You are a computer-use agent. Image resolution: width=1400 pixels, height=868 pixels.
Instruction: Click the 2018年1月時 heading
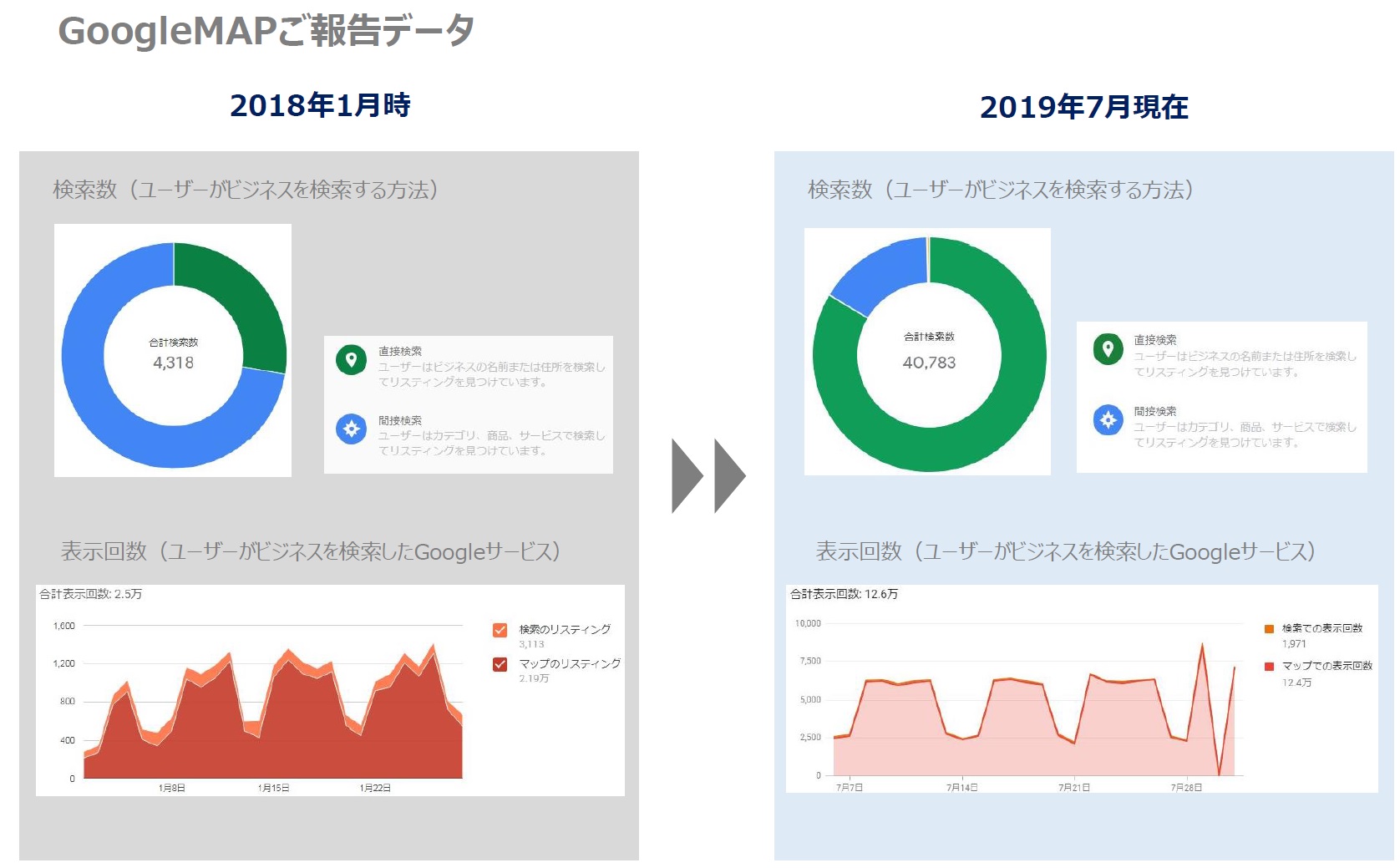coord(320,105)
